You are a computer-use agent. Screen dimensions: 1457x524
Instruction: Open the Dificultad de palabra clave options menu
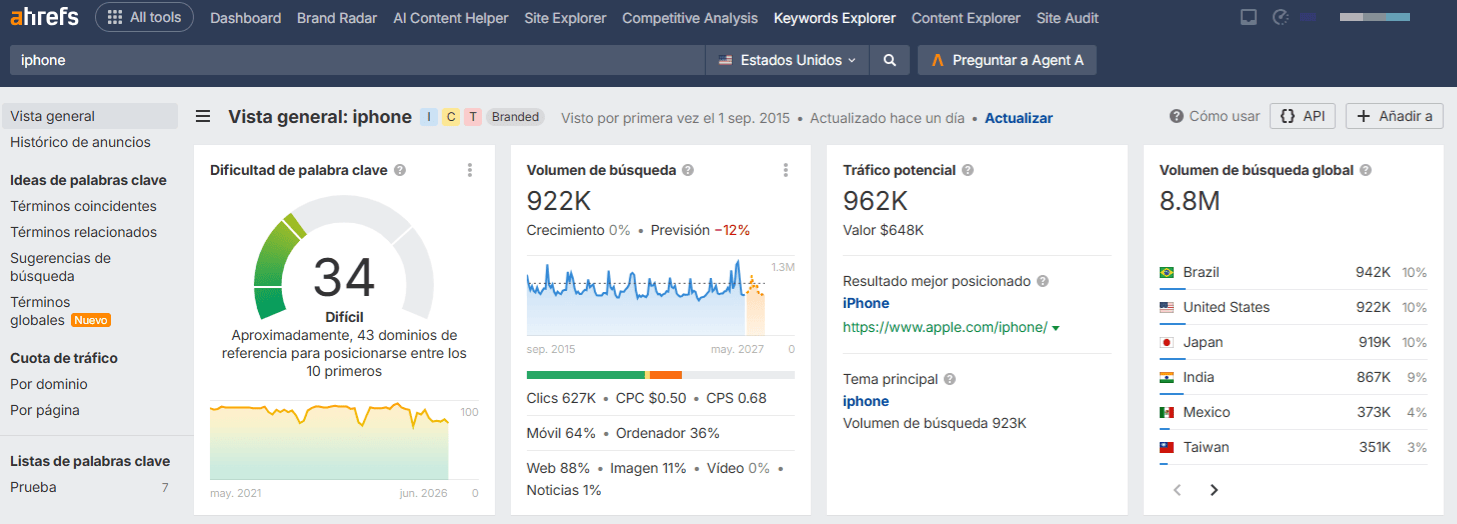470,170
